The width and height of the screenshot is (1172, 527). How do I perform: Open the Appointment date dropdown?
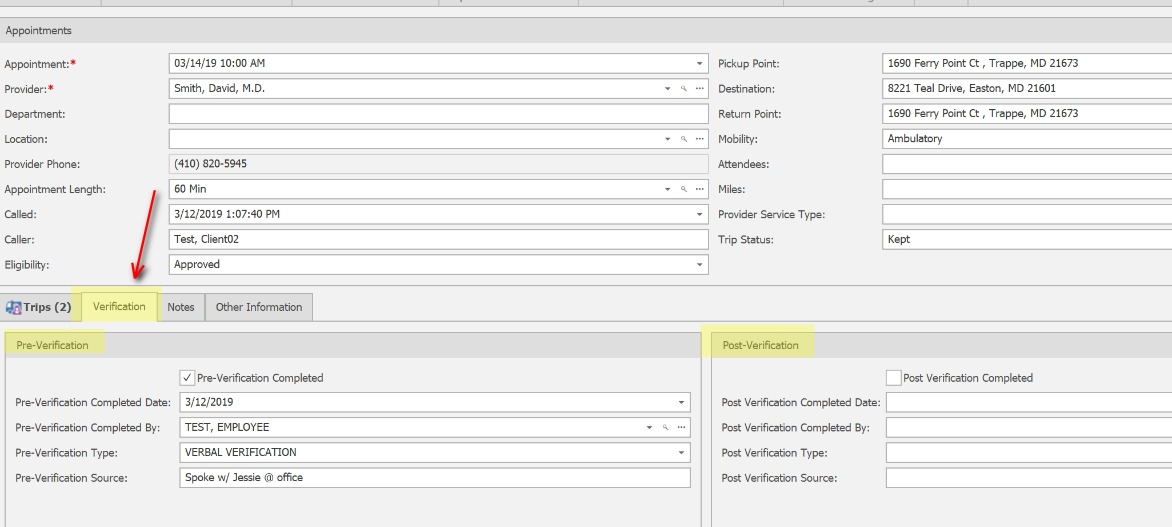[700, 64]
